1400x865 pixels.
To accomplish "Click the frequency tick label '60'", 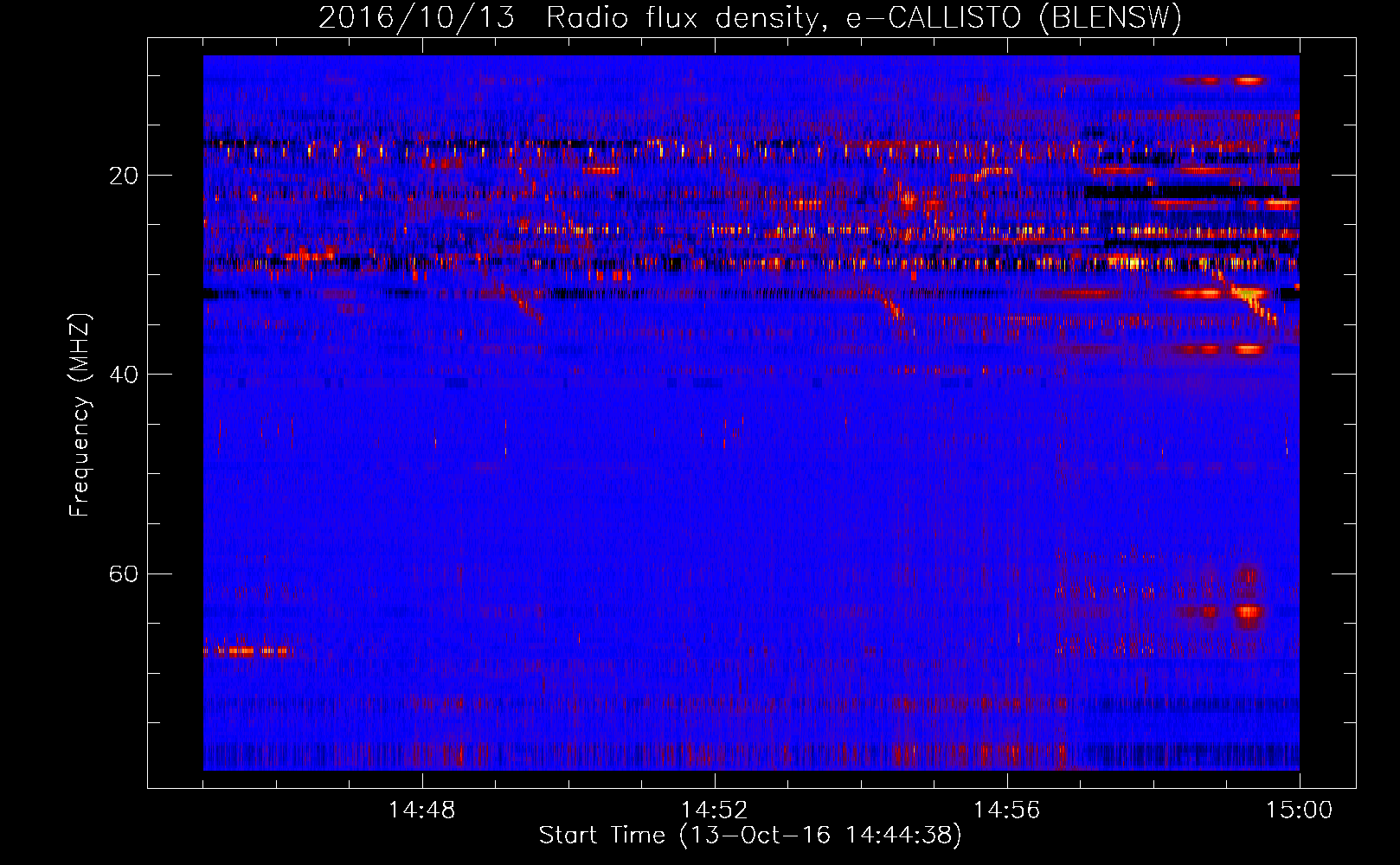I will point(123,573).
